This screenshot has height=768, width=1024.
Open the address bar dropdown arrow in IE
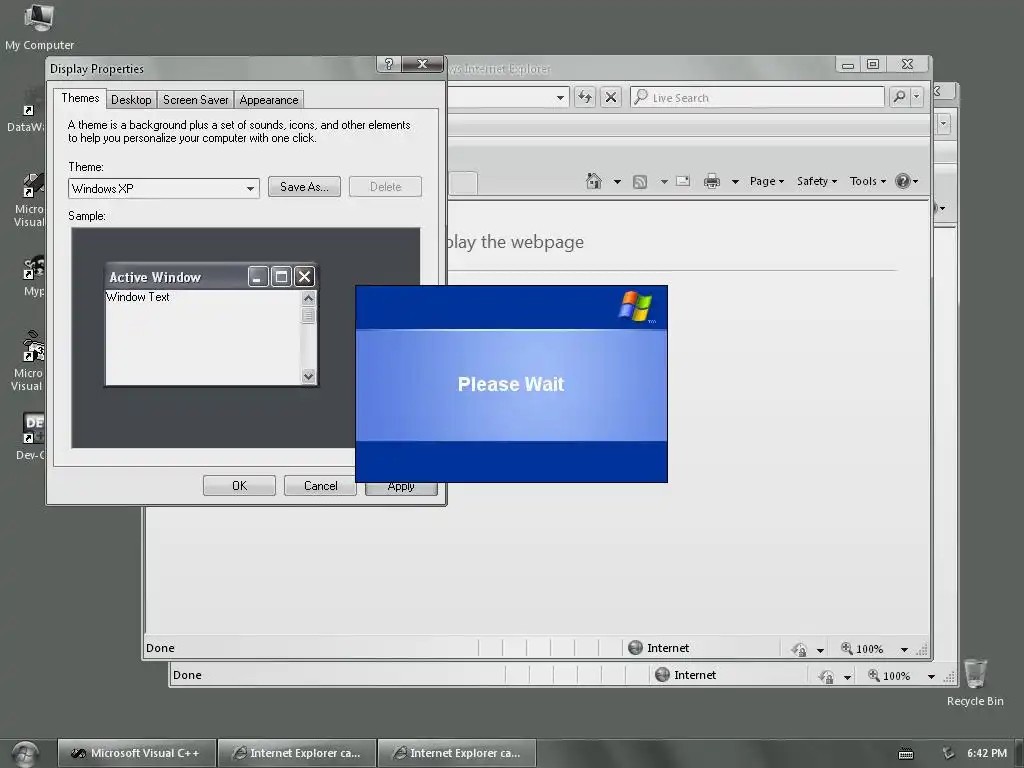tap(560, 98)
